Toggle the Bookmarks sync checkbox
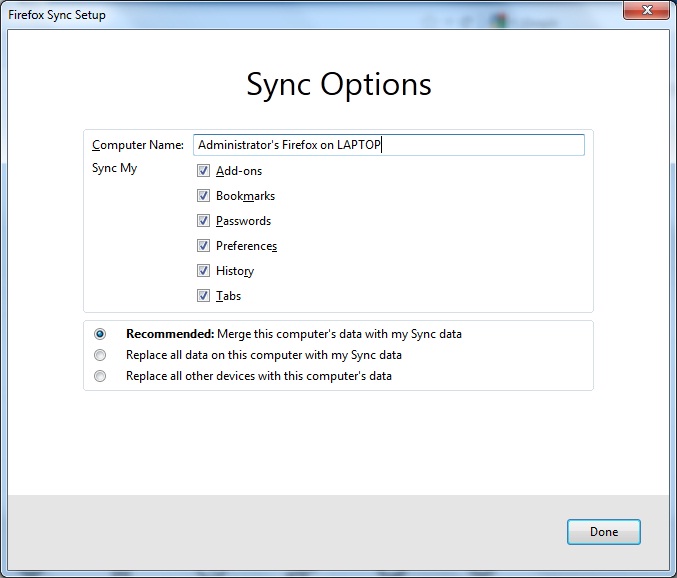The width and height of the screenshot is (677, 578). [203, 196]
